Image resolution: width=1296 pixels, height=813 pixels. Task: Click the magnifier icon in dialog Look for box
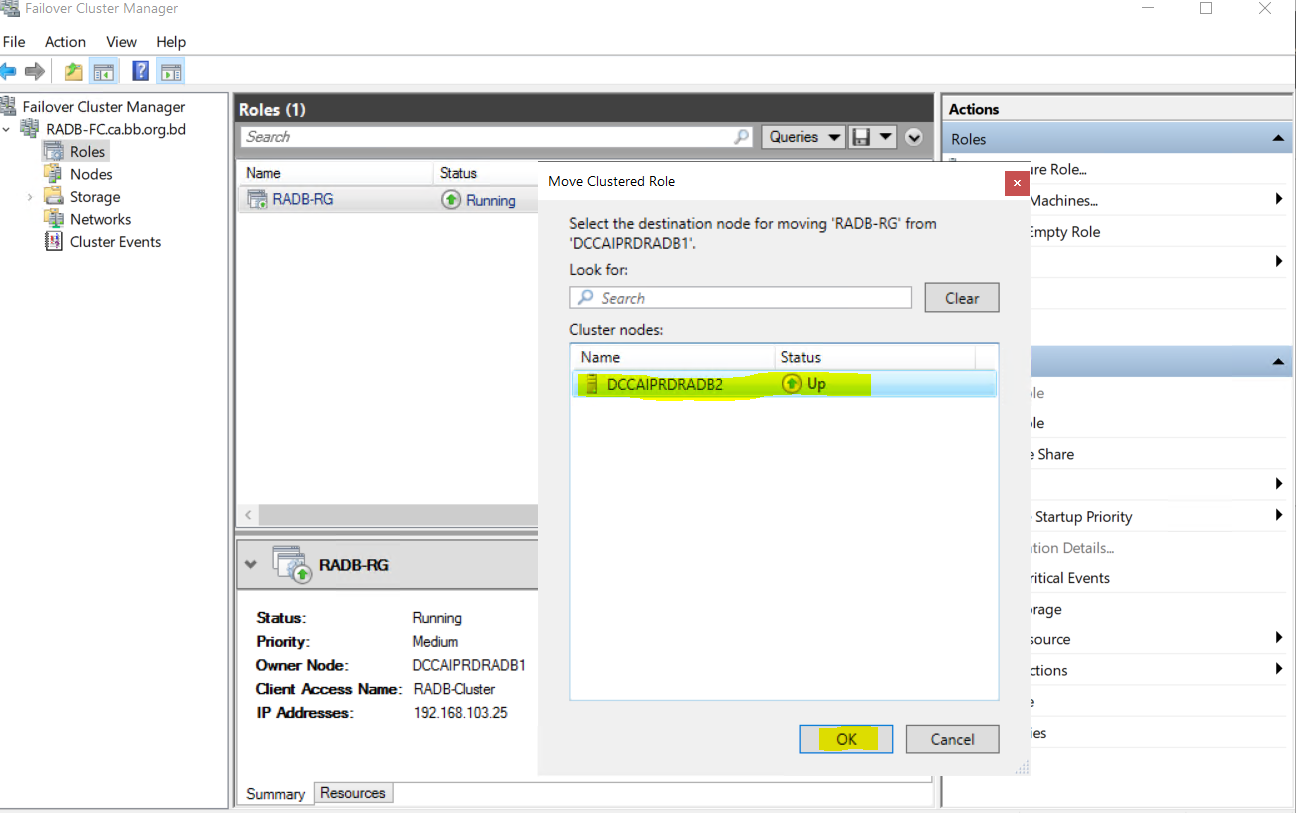point(586,298)
